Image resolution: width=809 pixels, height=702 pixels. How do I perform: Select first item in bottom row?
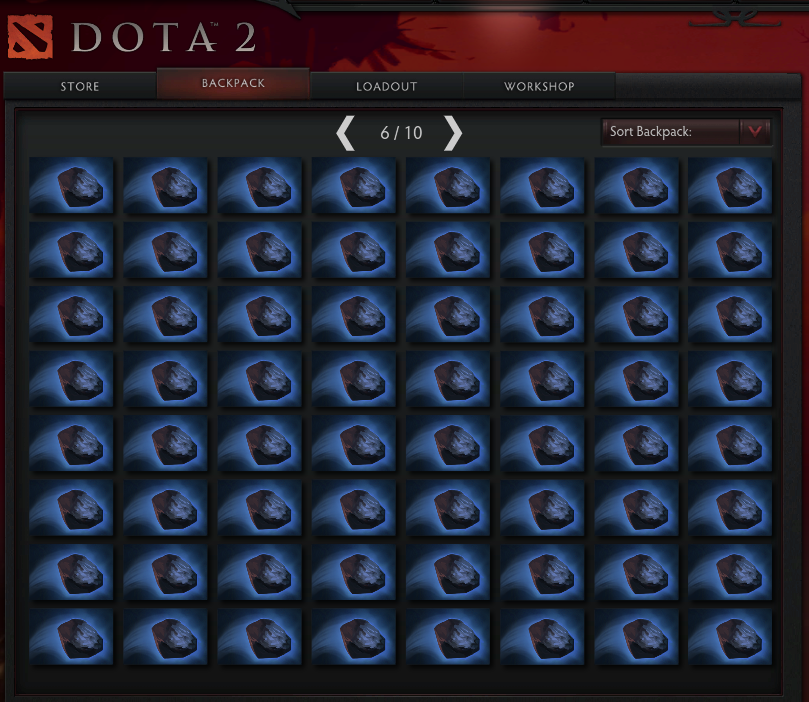pyautogui.click(x=71, y=636)
